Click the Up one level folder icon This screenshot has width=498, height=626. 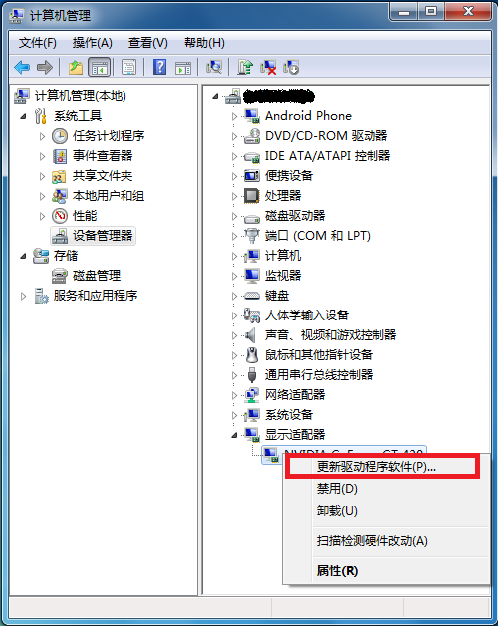tap(76, 67)
